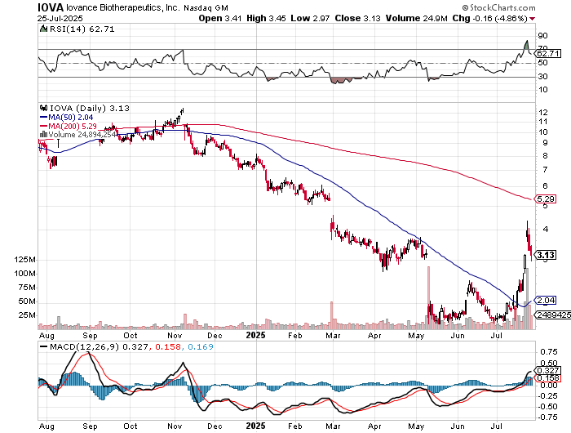Click the bold 3.13 last price tag
Viewport: 571px width, 433px height.
point(546,255)
